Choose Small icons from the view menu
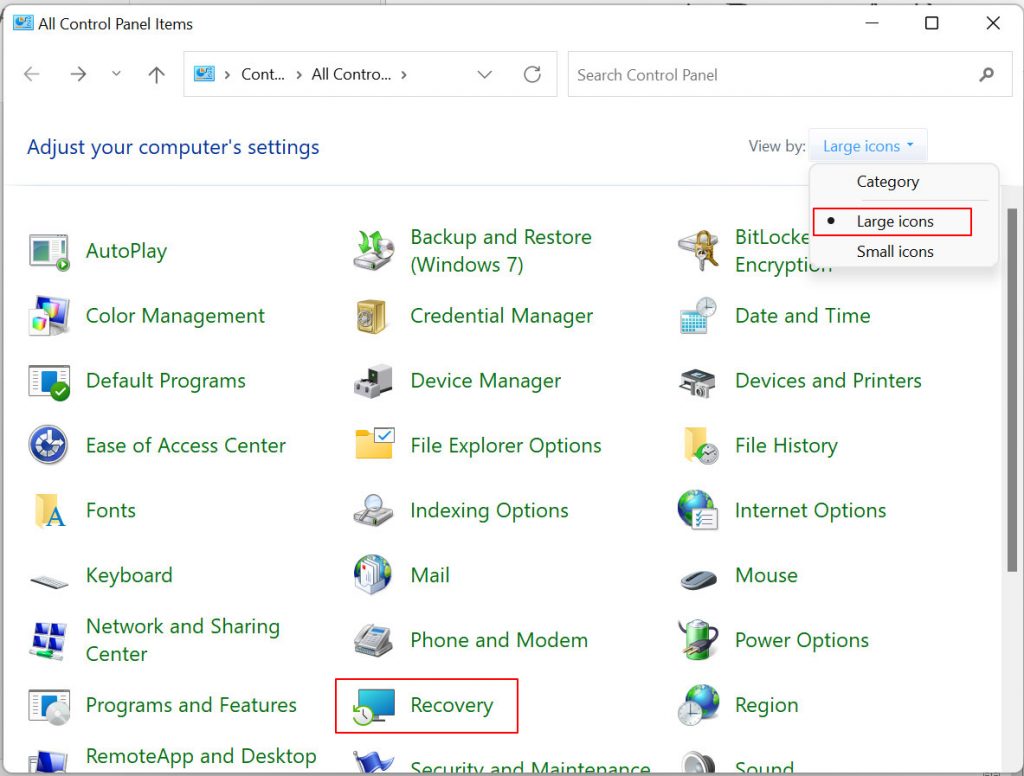 [895, 251]
